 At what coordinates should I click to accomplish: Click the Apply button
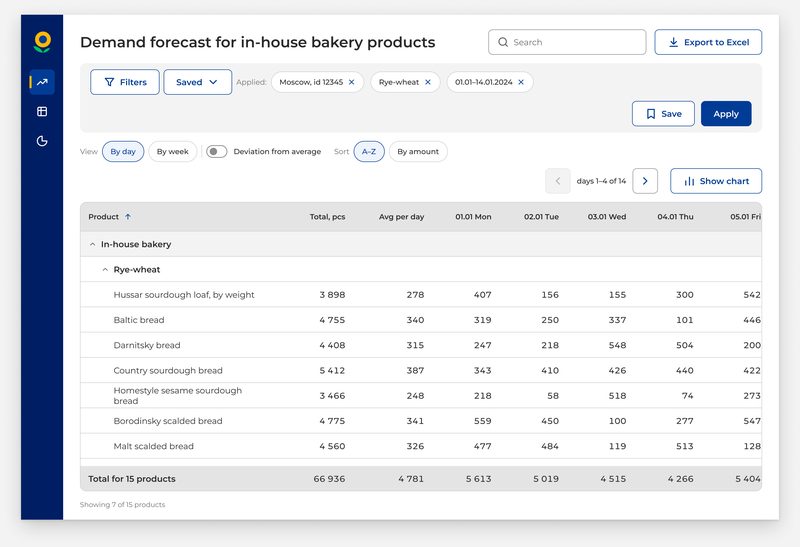(726, 114)
